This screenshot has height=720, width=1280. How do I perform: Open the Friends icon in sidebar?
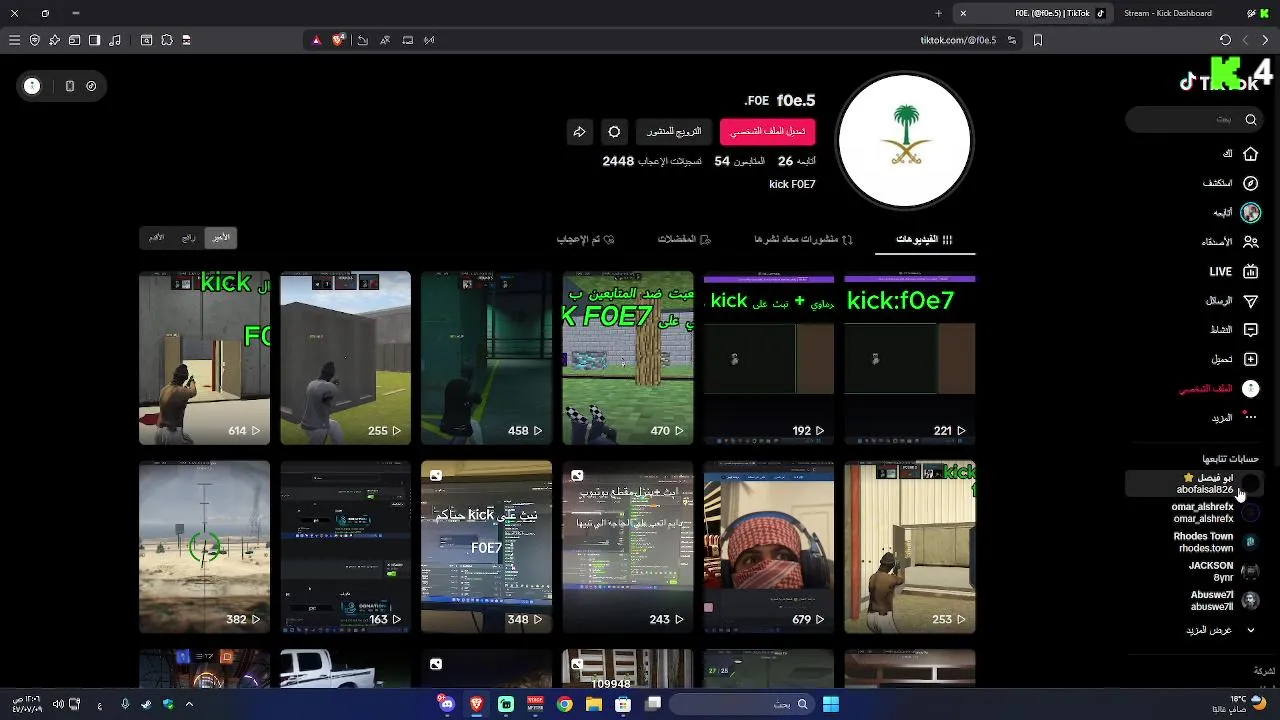pos(1250,242)
